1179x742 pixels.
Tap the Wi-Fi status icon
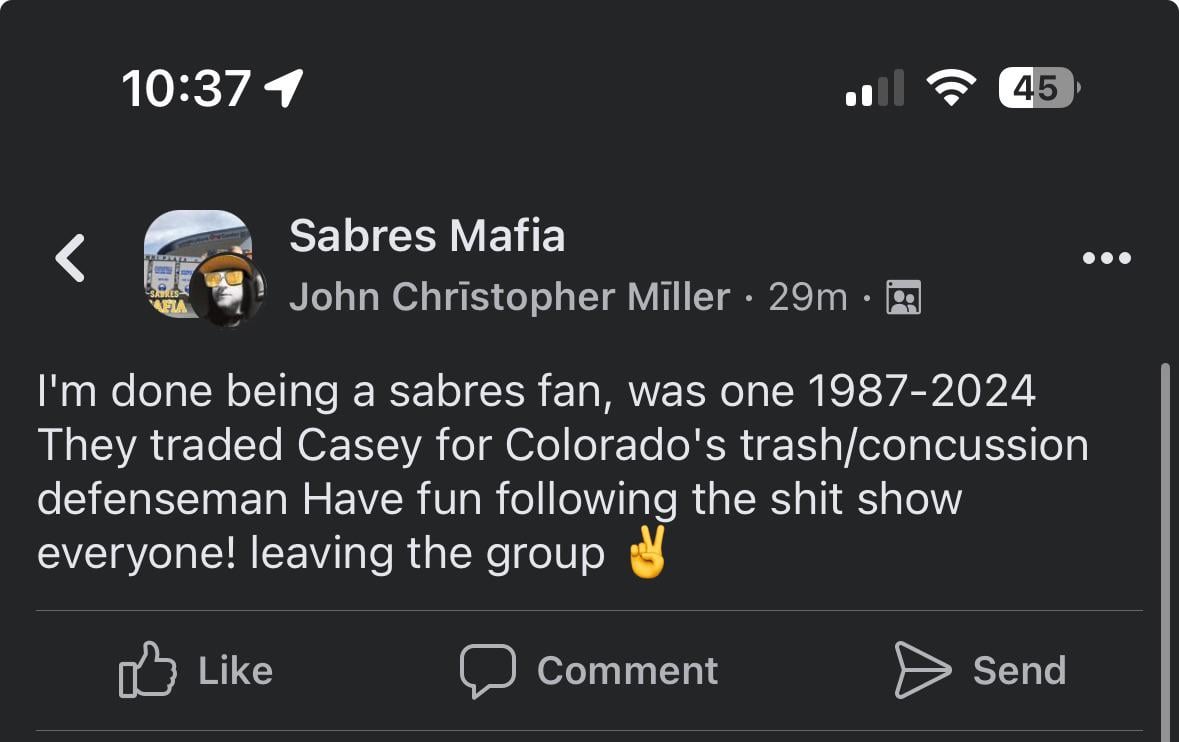point(951,89)
